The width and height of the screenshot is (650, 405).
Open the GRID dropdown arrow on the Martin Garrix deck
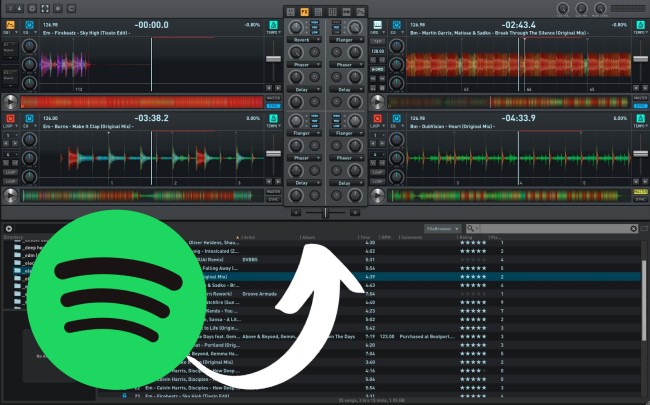pyautogui.click(x=384, y=32)
